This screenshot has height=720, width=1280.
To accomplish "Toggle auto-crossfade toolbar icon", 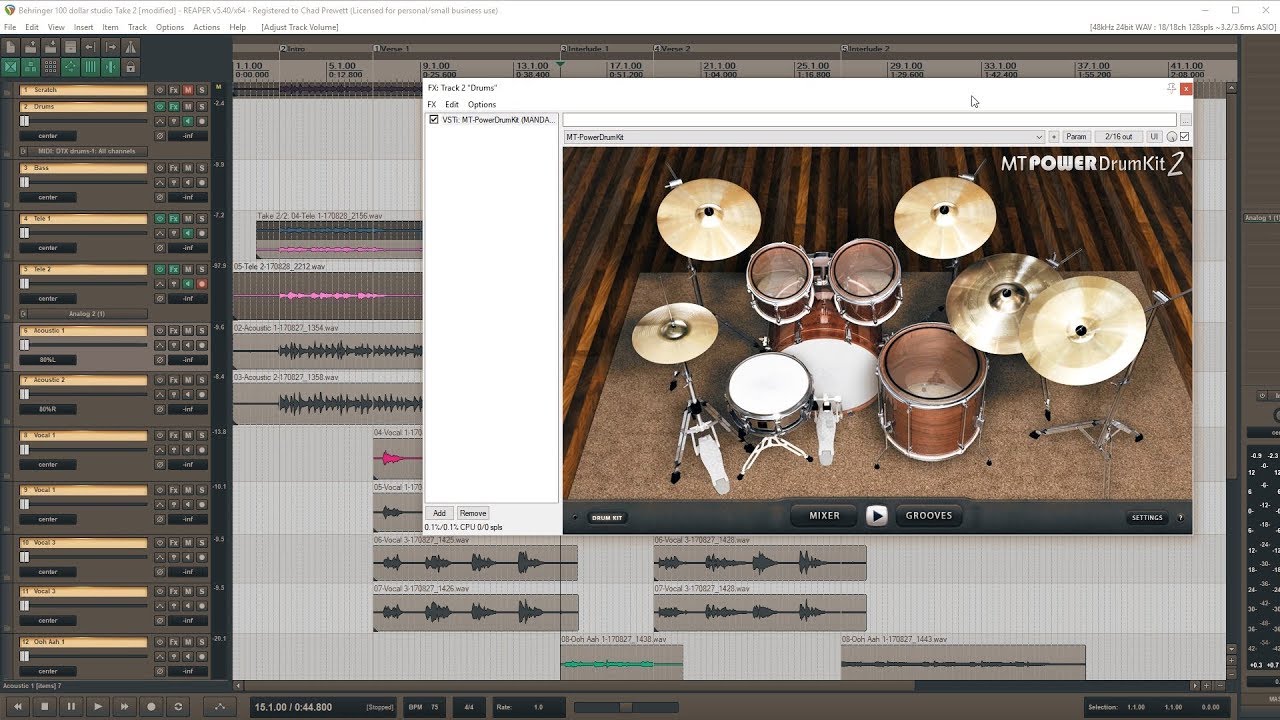I will pyautogui.click(x=11, y=67).
